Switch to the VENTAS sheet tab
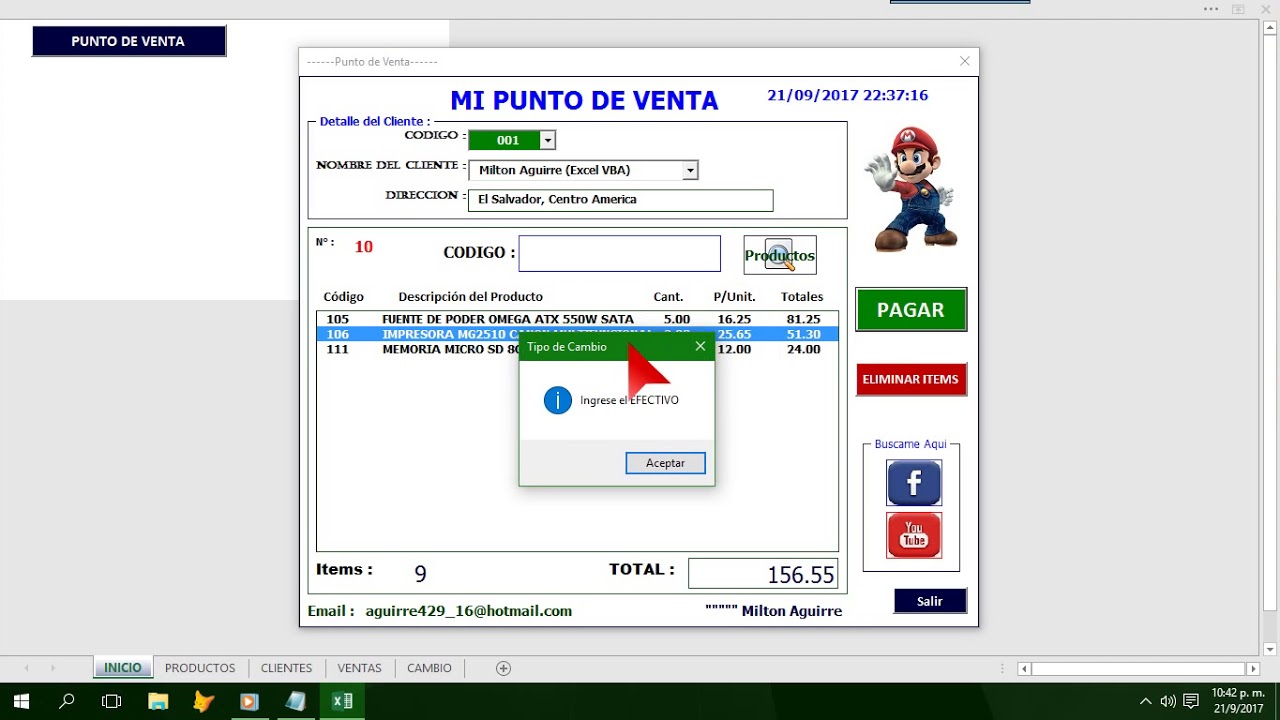This screenshot has height=720, width=1280. (x=359, y=668)
